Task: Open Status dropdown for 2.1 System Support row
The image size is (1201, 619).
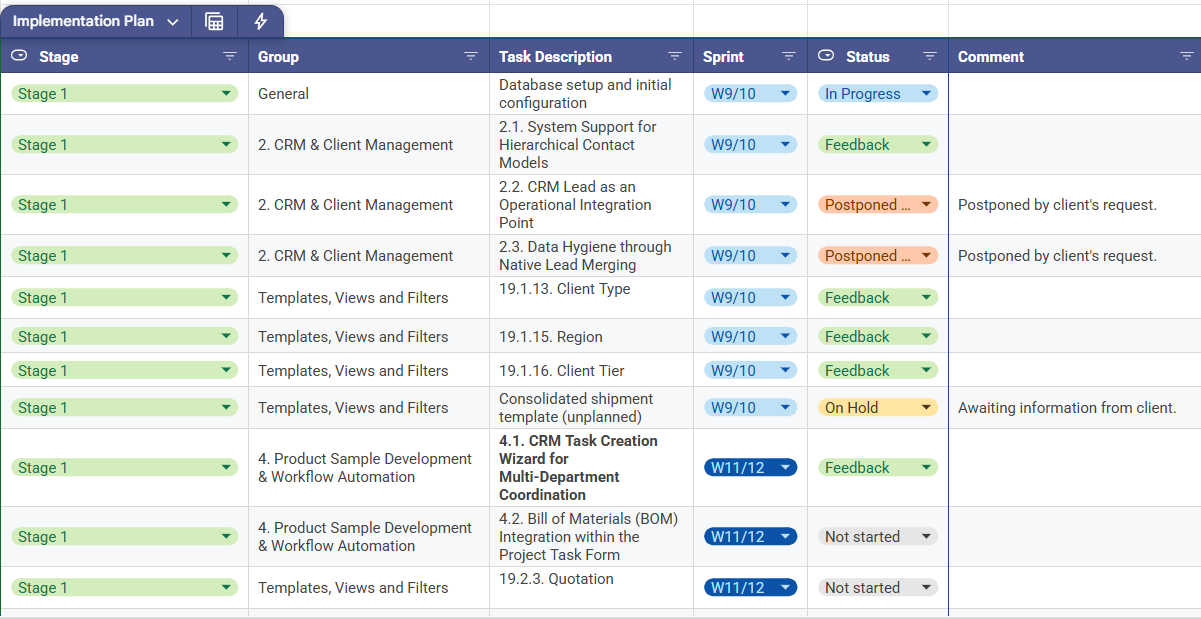Action: (x=878, y=145)
